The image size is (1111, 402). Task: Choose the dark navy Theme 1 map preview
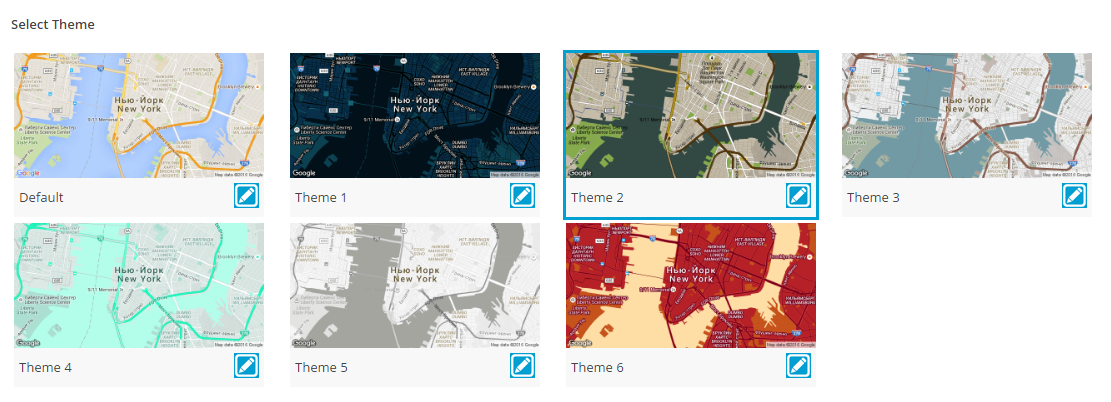(x=415, y=115)
